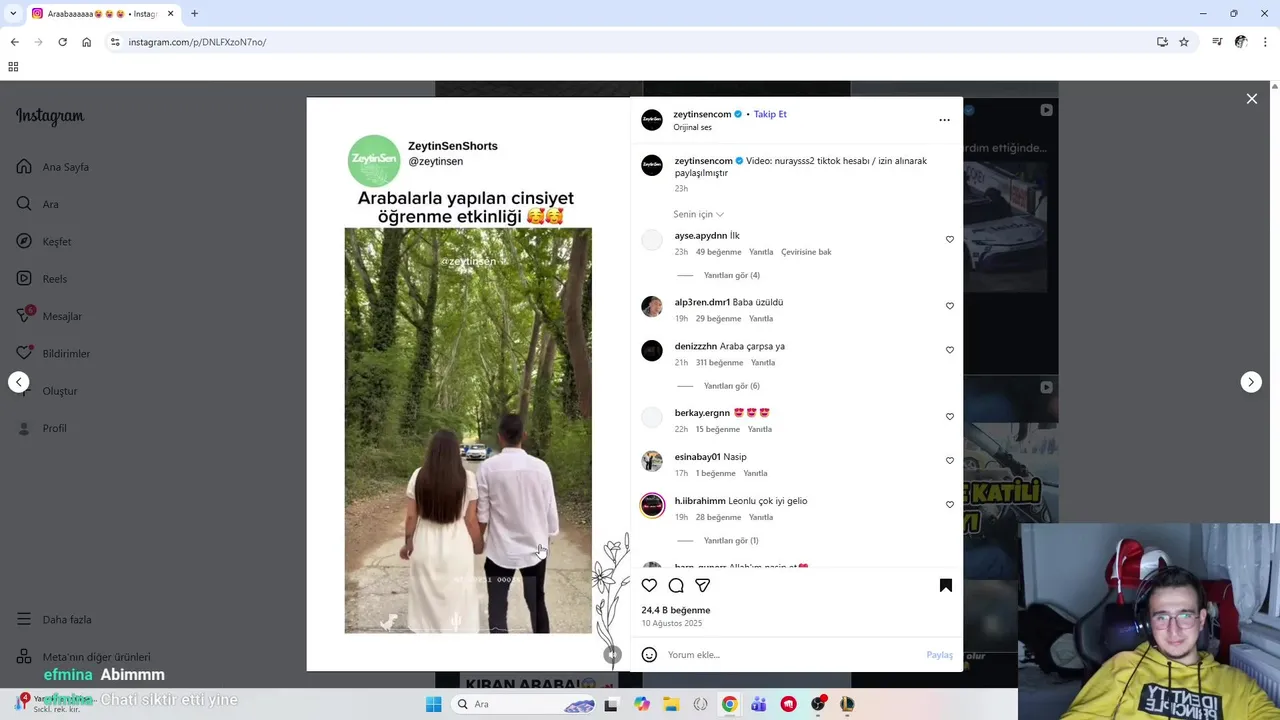Toggle the video mute speaker button

(612, 655)
